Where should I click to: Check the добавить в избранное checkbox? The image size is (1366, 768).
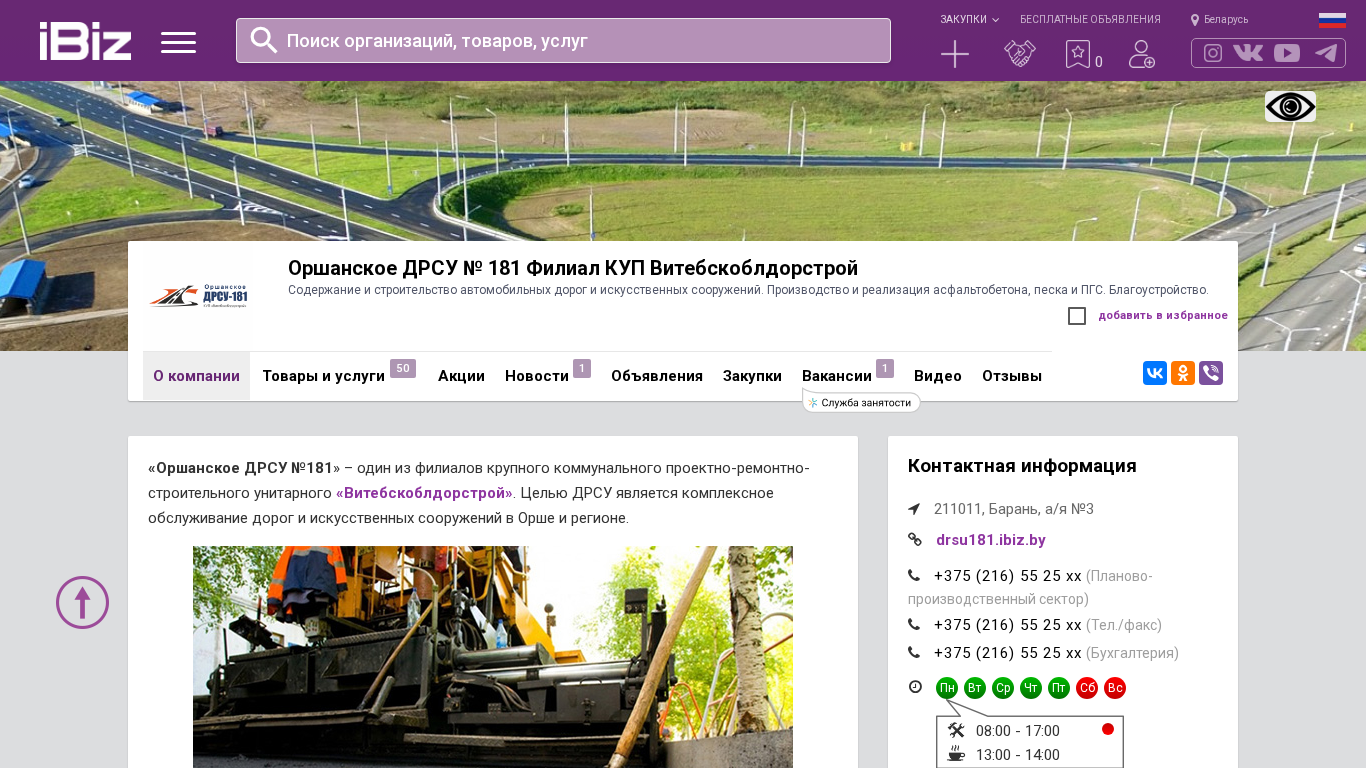click(1077, 316)
